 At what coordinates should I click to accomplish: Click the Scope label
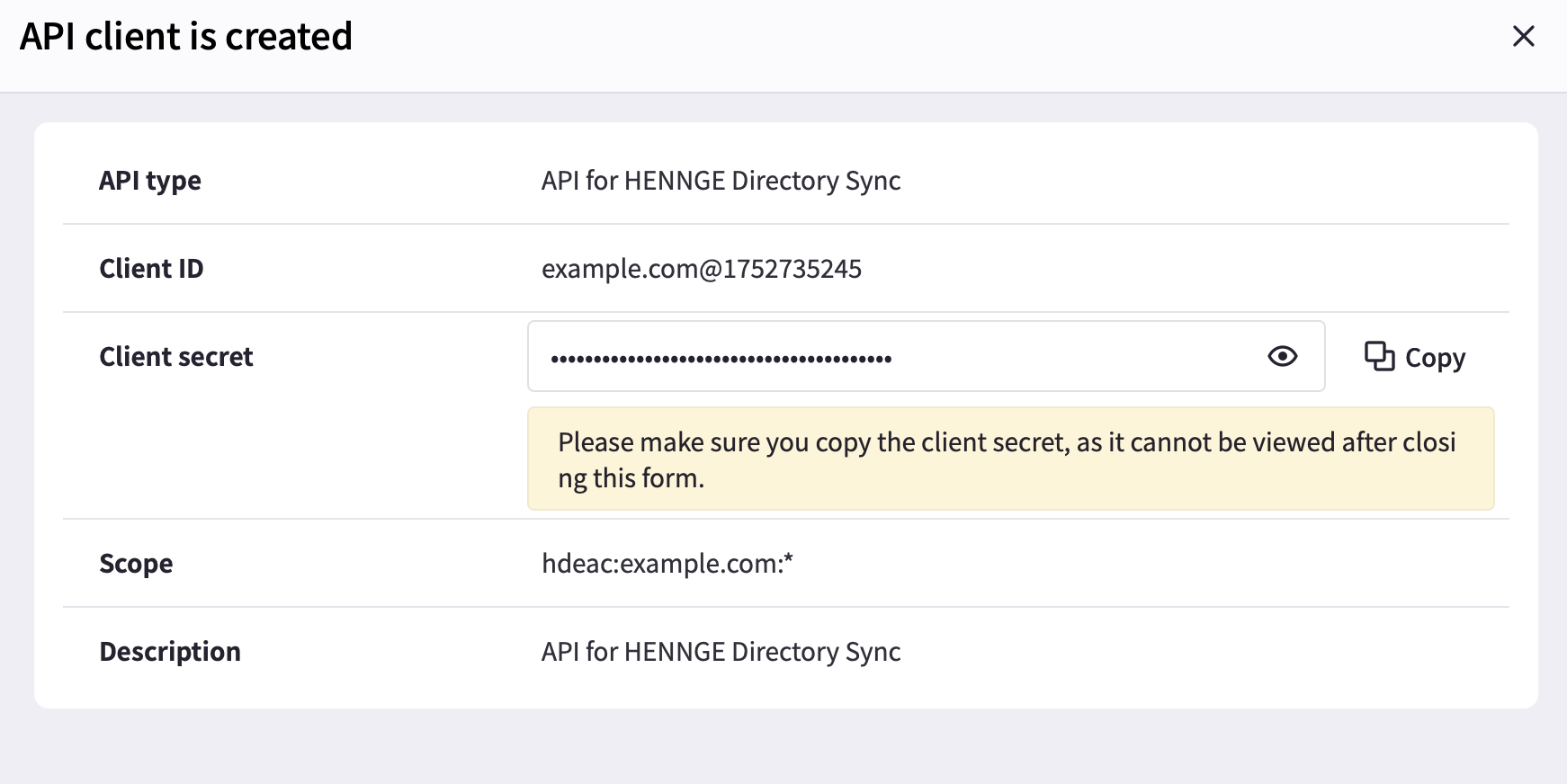click(136, 564)
